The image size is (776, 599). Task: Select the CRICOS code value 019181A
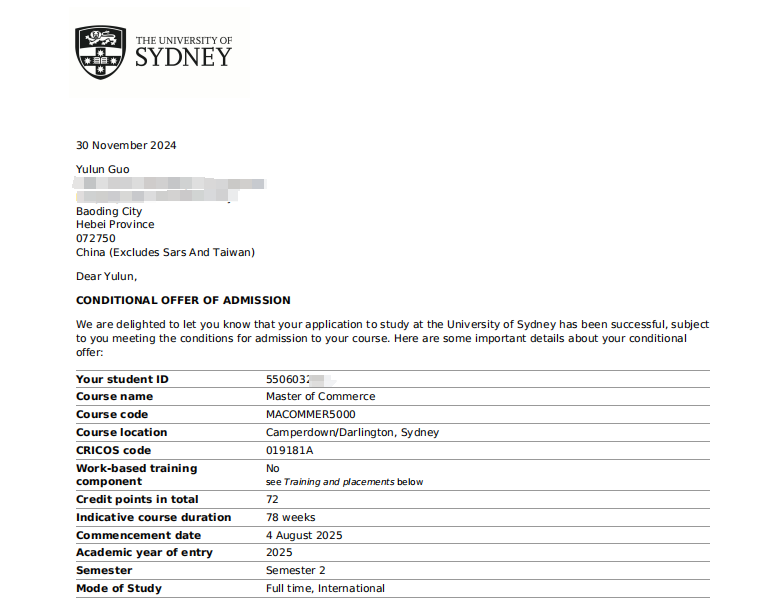[289, 450]
